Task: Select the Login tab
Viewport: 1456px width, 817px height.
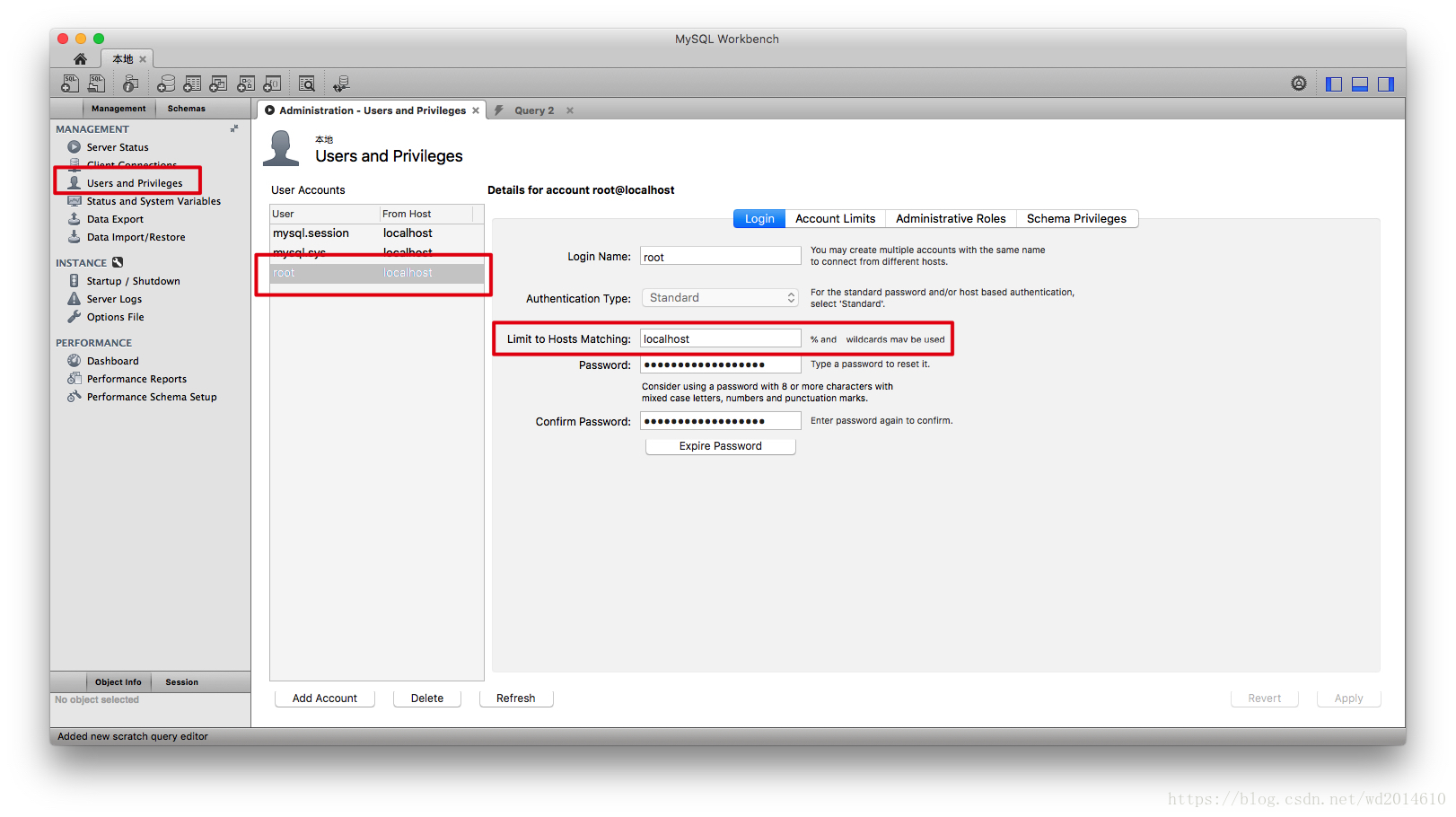Action: coord(759,218)
